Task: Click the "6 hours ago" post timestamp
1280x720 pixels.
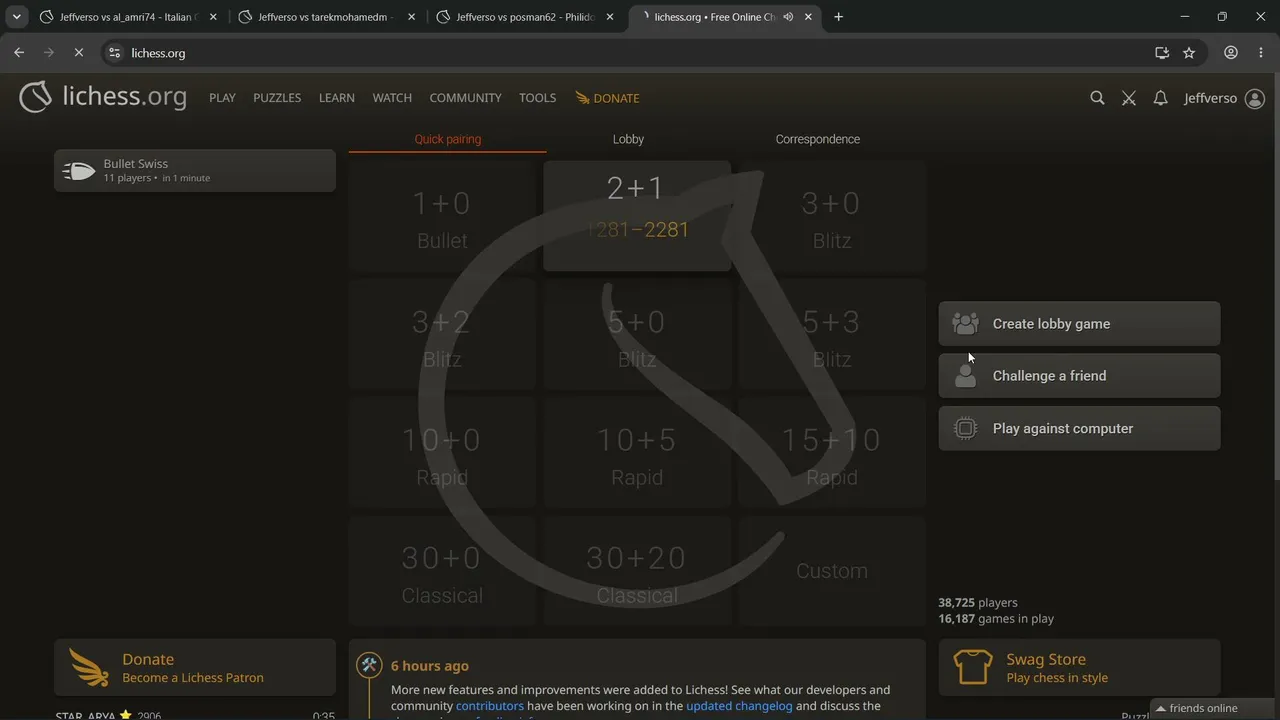Action: point(430,666)
